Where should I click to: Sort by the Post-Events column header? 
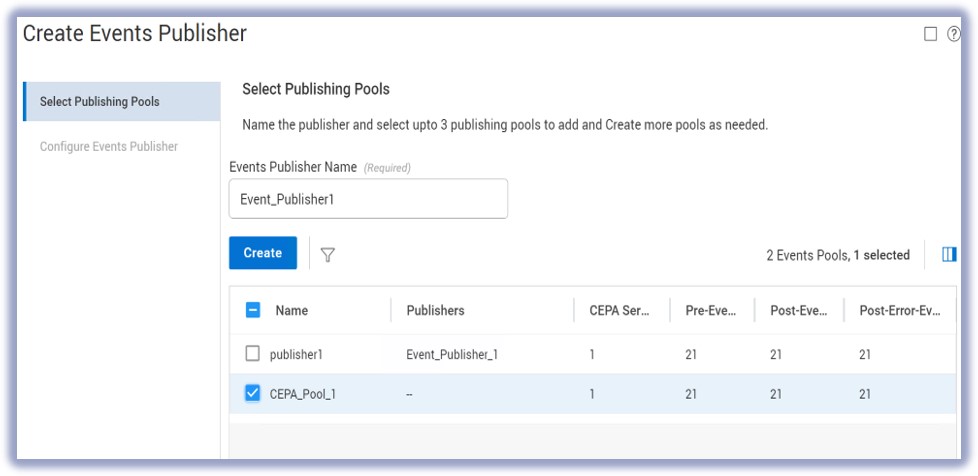[x=798, y=310]
